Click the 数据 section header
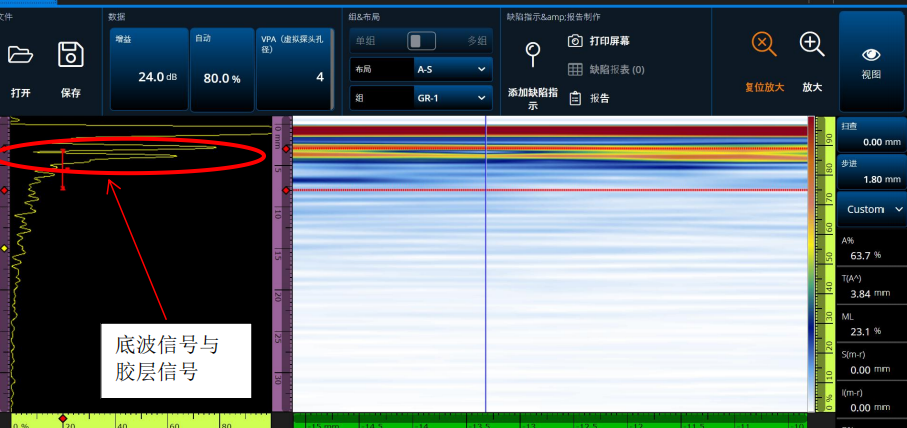The image size is (907, 428). click(117, 17)
